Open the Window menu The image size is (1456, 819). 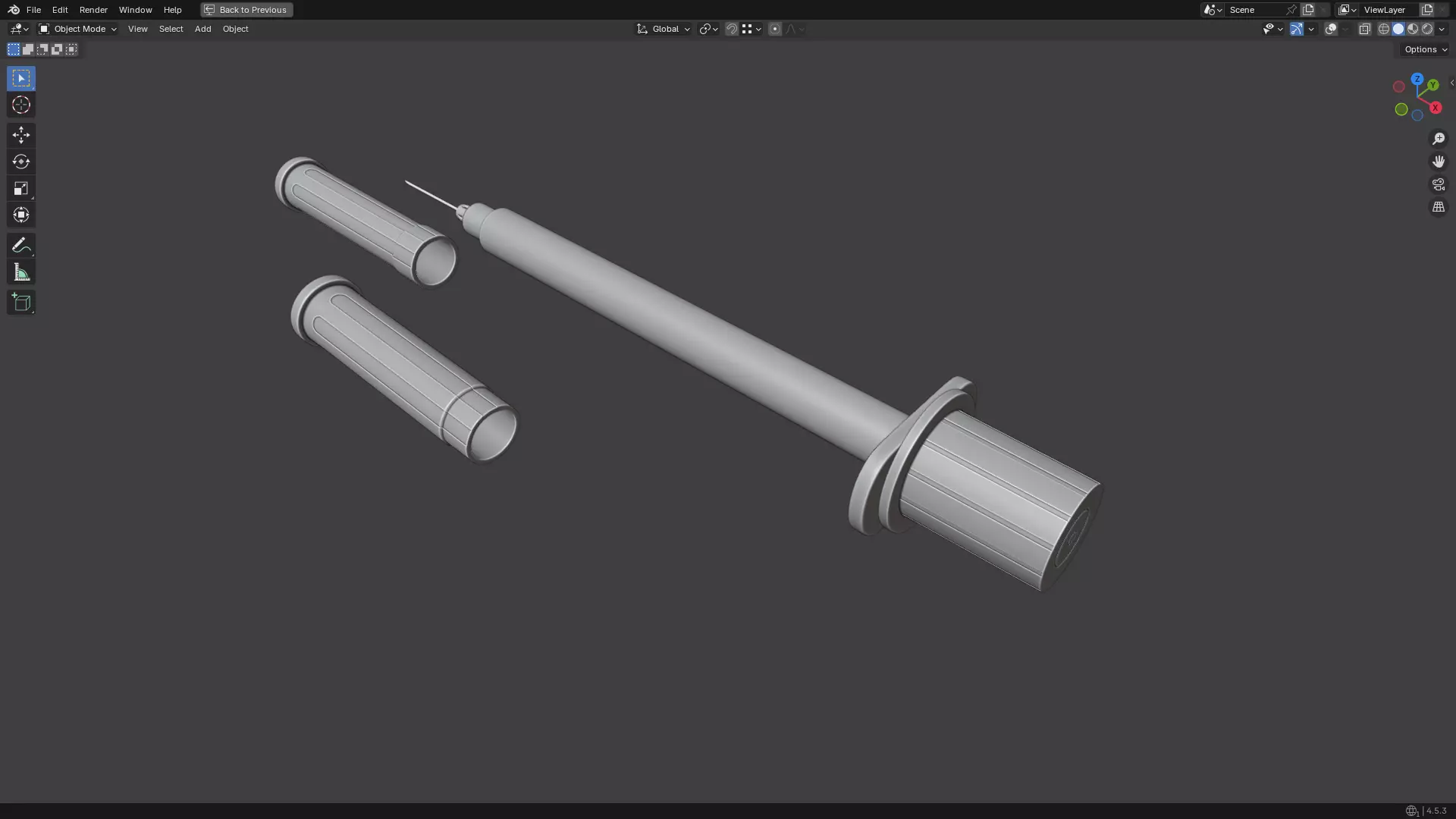[x=135, y=10]
